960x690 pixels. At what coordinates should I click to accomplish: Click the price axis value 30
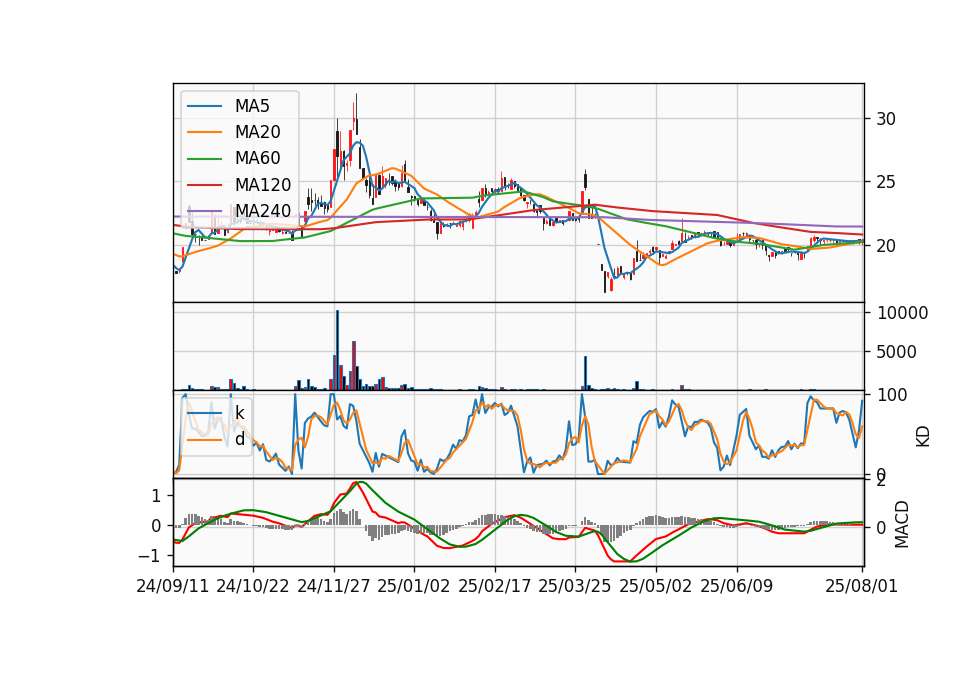886,119
